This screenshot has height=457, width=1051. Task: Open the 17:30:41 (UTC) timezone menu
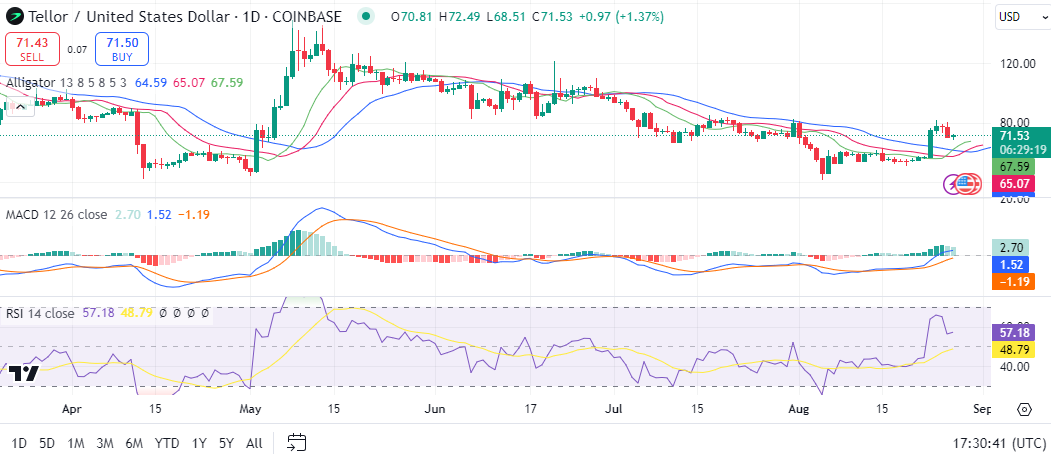click(999, 443)
